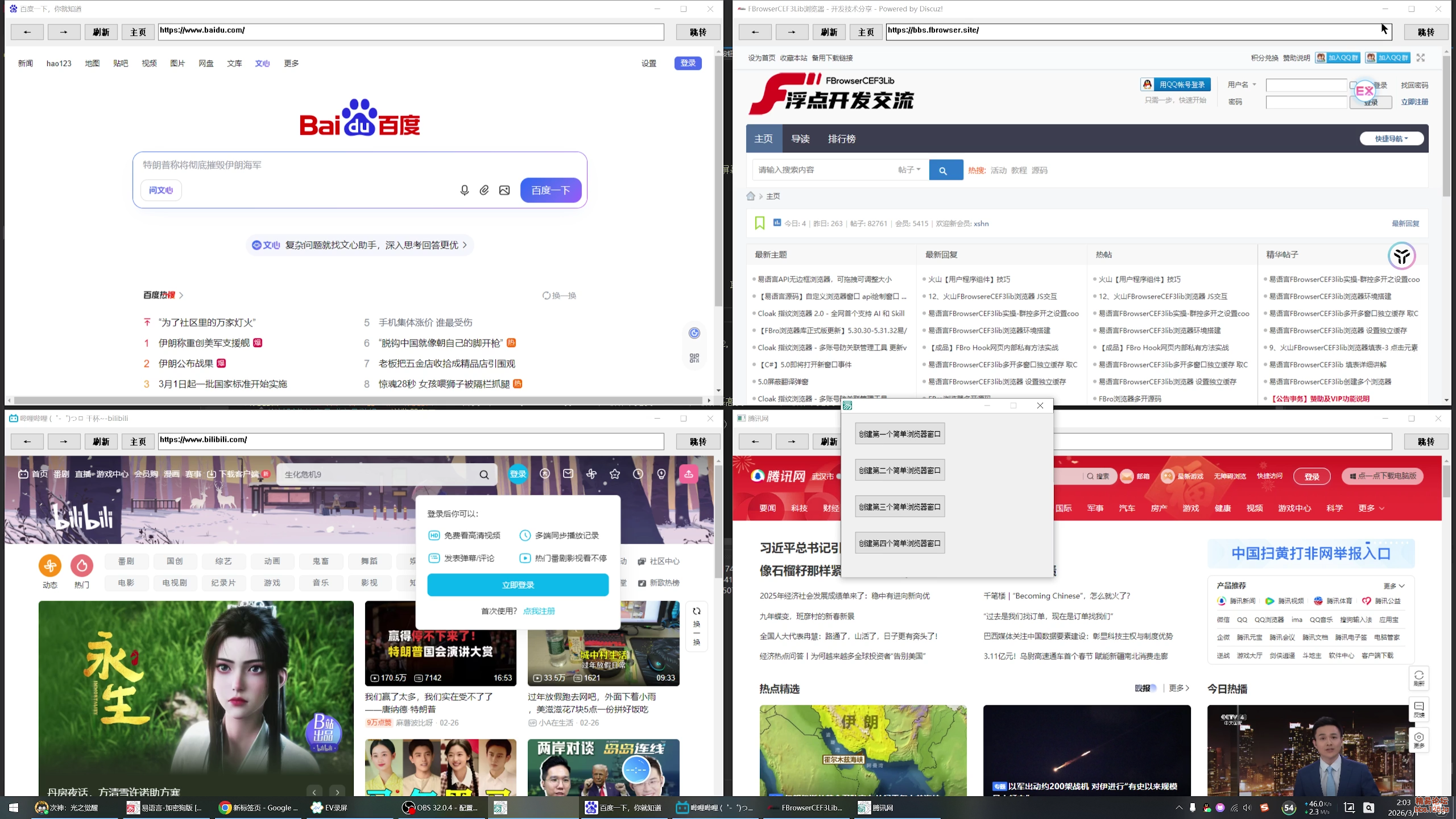Image resolution: width=1456 pixels, height=819 pixels.
Task: Click 反馈 feedback icon on Tencent sidebar
Action: 1419,709
